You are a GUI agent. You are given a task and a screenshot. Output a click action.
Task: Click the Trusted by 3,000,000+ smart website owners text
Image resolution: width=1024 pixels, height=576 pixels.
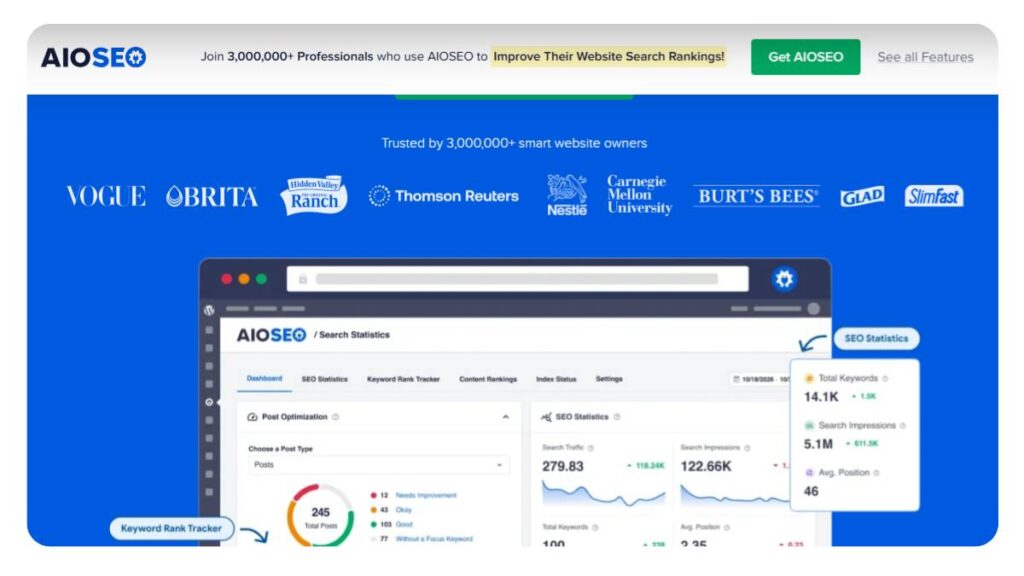tap(514, 143)
